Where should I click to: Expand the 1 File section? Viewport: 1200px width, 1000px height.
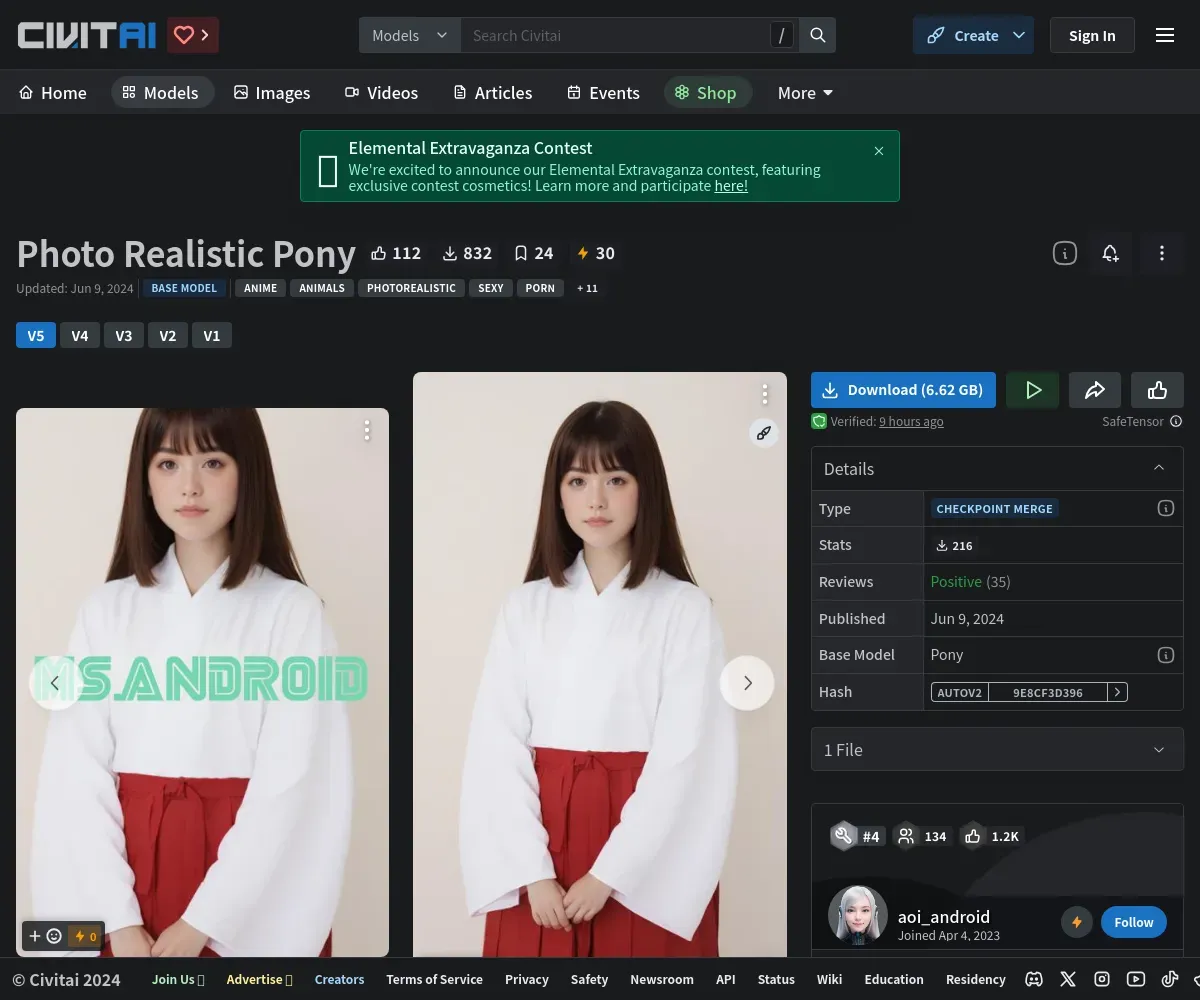[997, 750]
